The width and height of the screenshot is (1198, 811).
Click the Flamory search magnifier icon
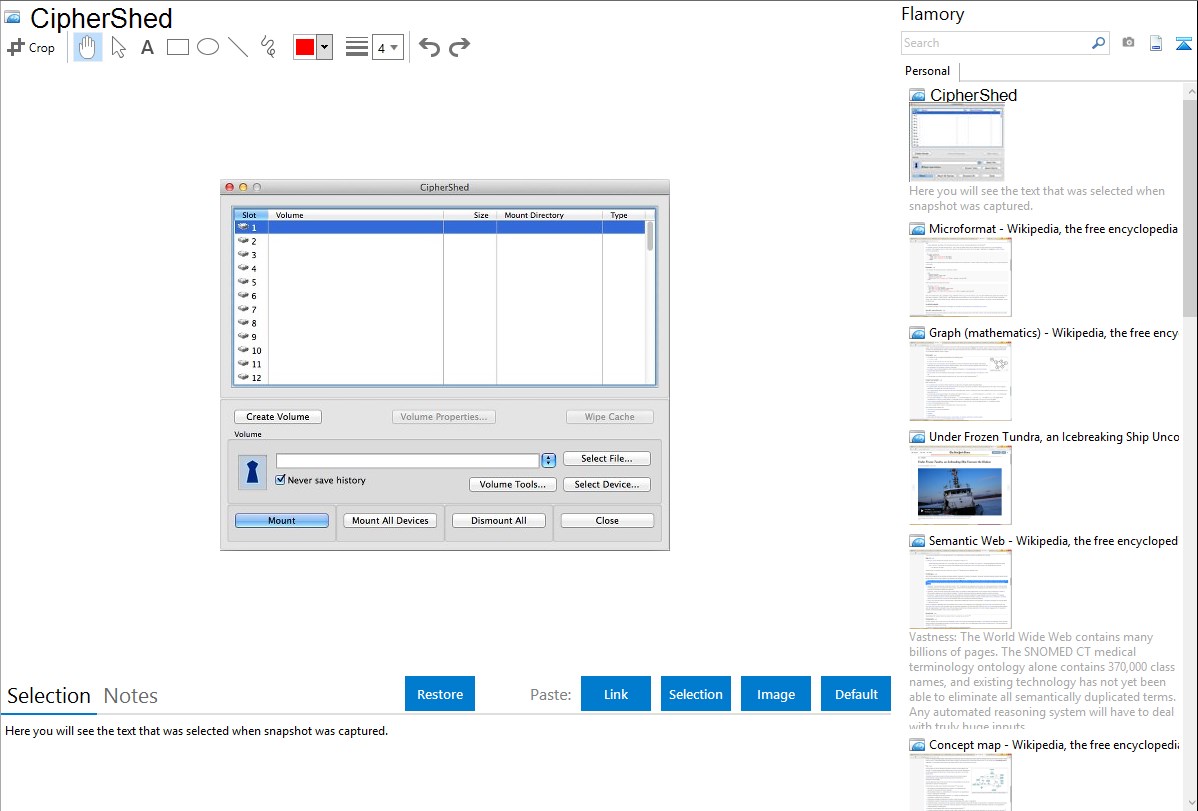pyautogui.click(x=1098, y=43)
